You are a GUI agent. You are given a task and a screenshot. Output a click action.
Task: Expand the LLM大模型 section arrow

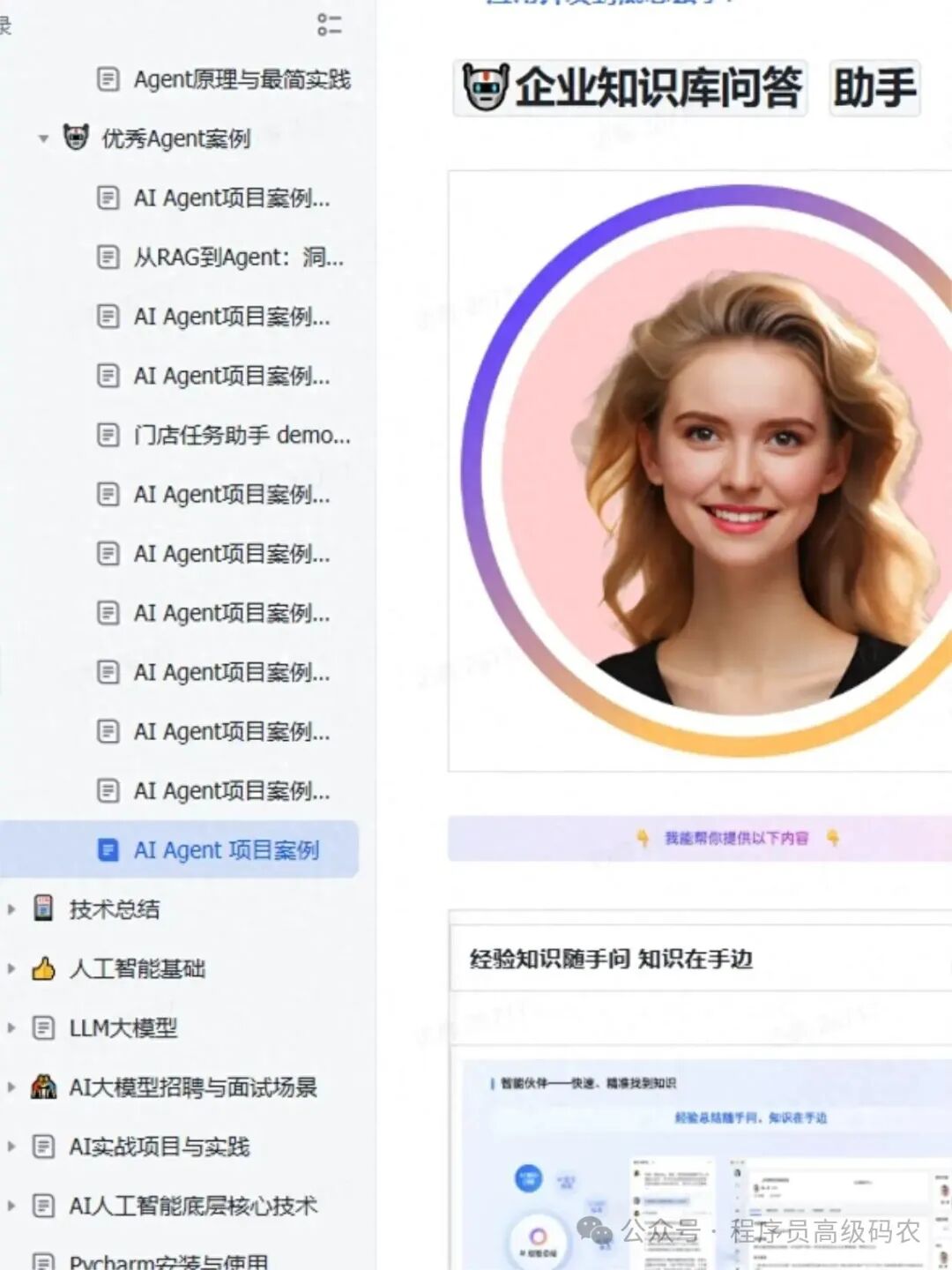(x=11, y=1027)
